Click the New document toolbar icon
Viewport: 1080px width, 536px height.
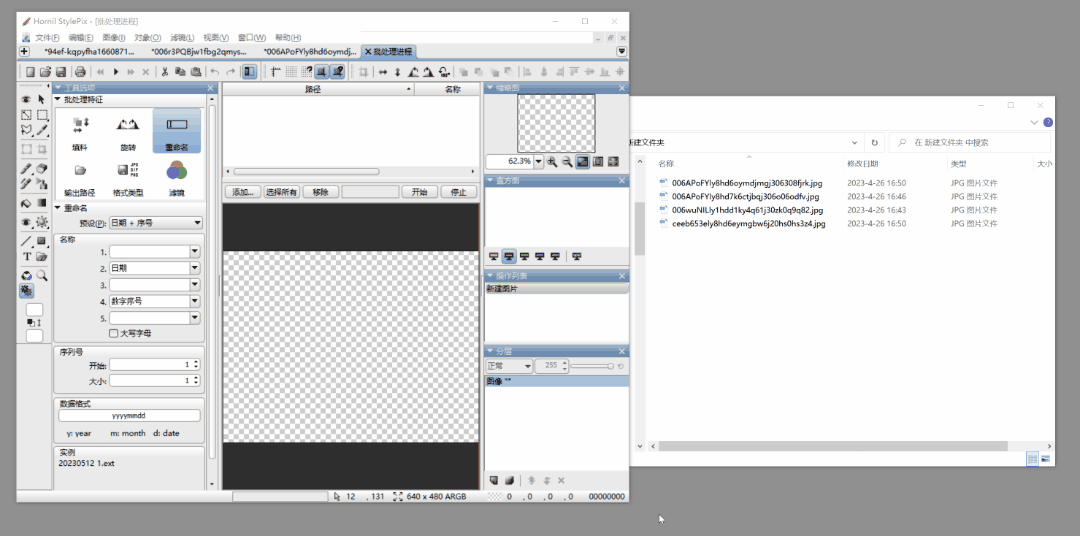point(30,72)
